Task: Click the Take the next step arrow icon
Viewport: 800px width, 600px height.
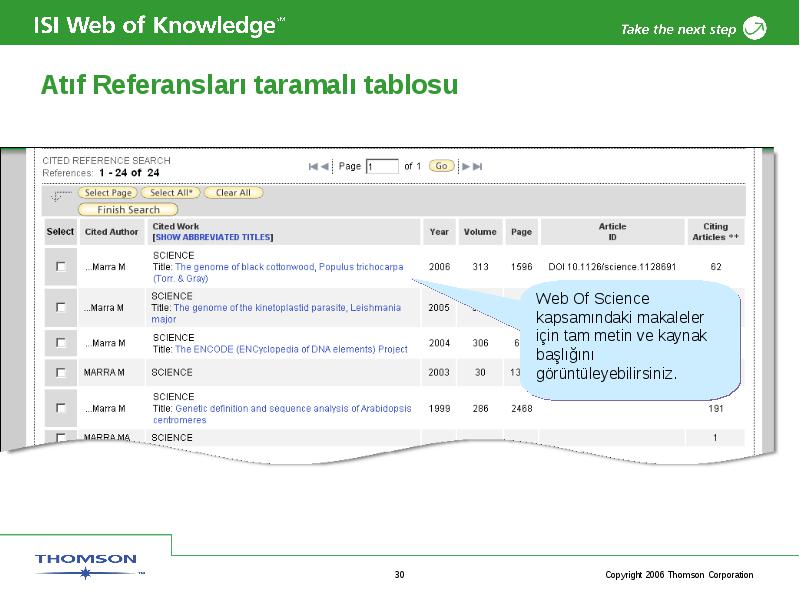Action: point(755,28)
